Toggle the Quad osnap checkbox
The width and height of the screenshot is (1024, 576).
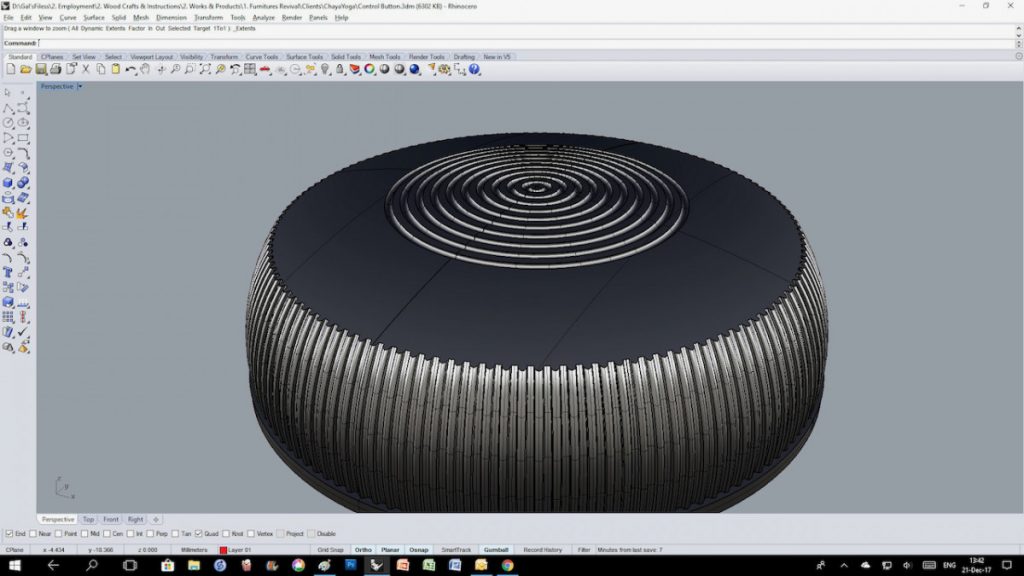click(199, 534)
